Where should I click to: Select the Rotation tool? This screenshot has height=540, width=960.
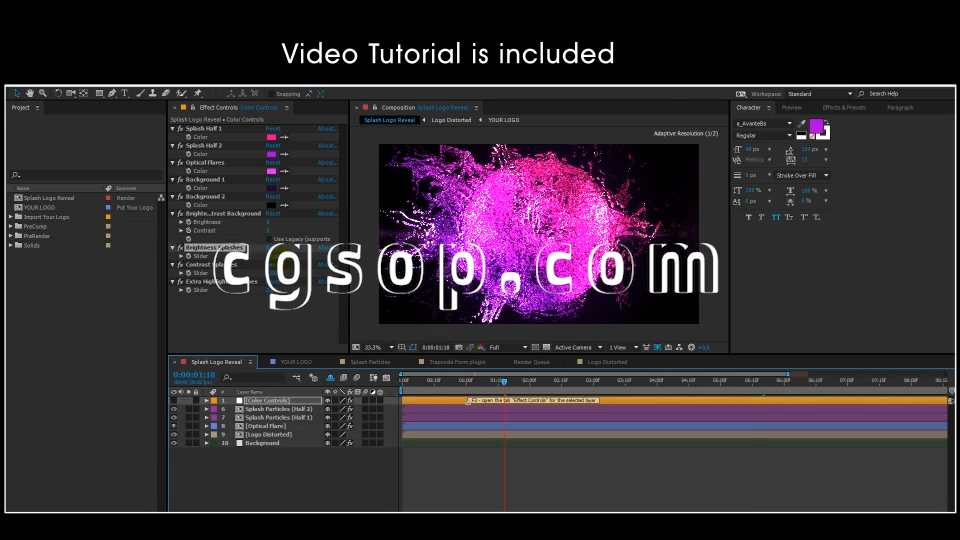pos(58,93)
